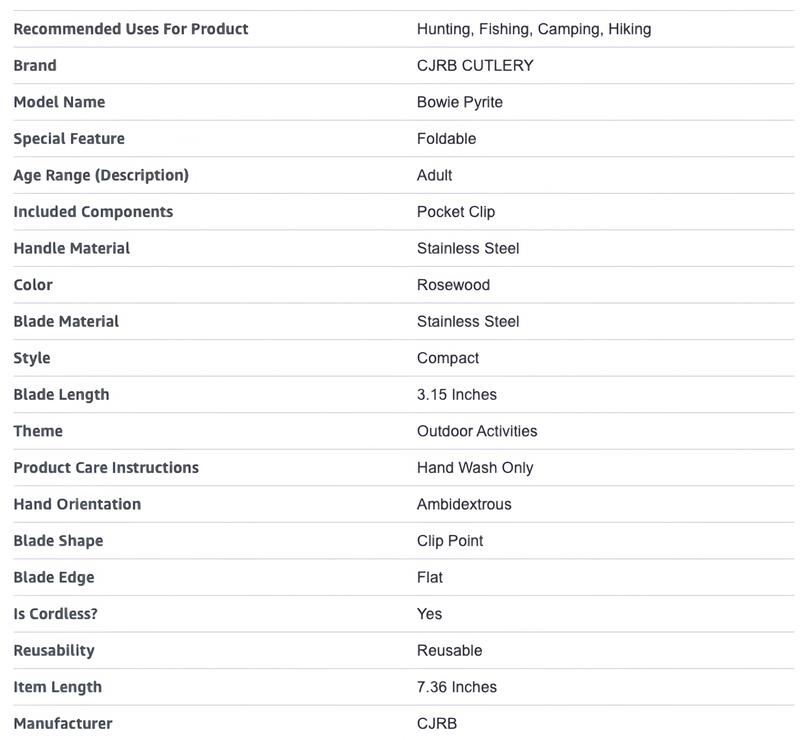Screen dimensions: 800x740
Task: Click the CJRB CUTLERY brand value
Action: 475,66
